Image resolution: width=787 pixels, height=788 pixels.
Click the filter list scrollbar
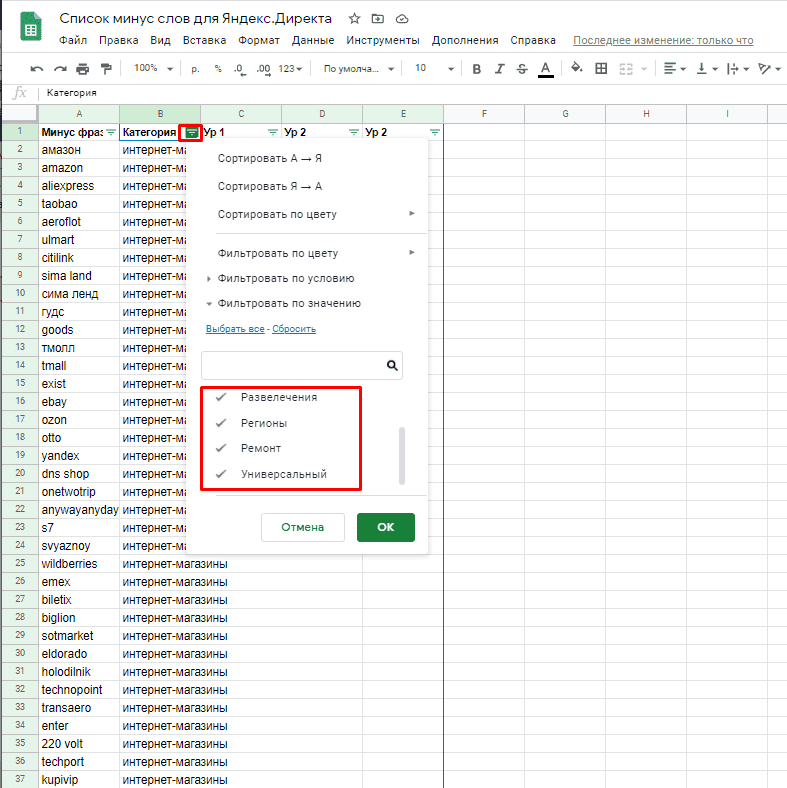click(x=402, y=456)
